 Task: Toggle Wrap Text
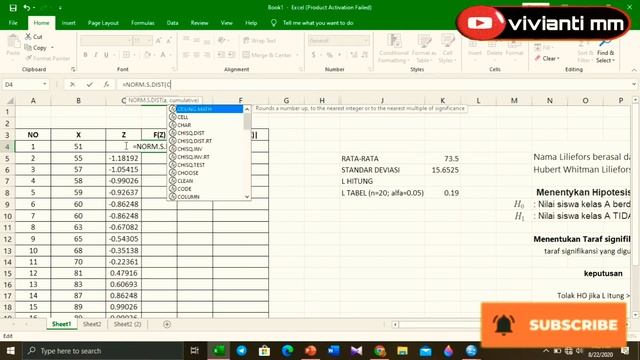260,40
